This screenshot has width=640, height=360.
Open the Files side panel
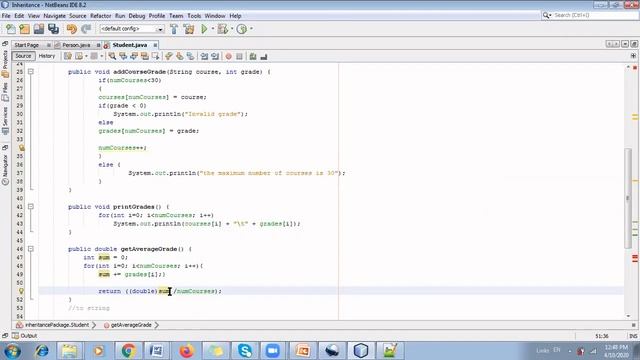pos(5,92)
